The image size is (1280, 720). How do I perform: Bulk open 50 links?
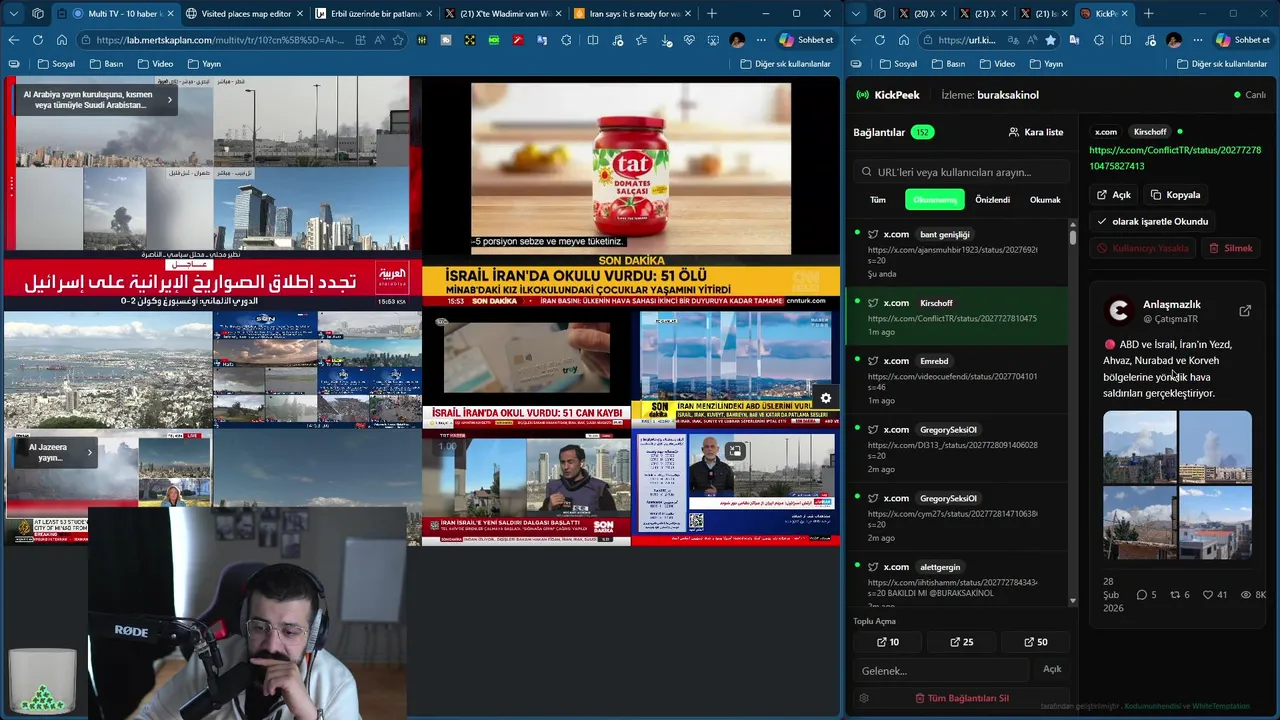point(1035,642)
